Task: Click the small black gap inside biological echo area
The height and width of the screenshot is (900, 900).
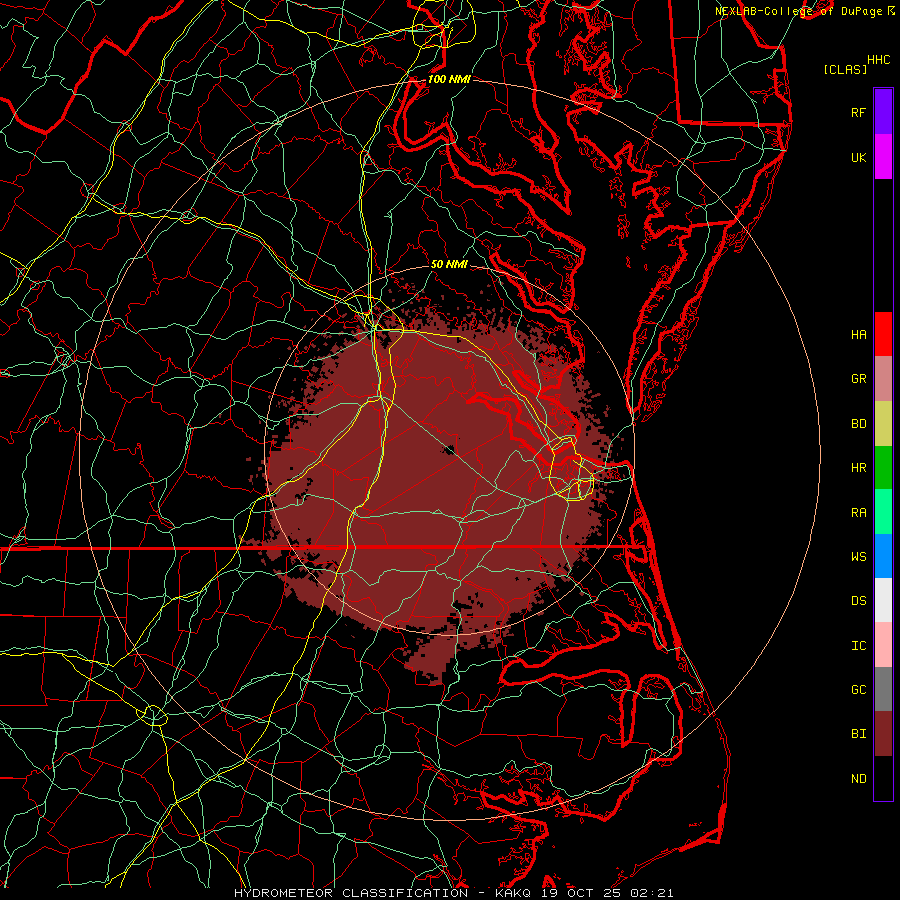Action: coord(449,449)
